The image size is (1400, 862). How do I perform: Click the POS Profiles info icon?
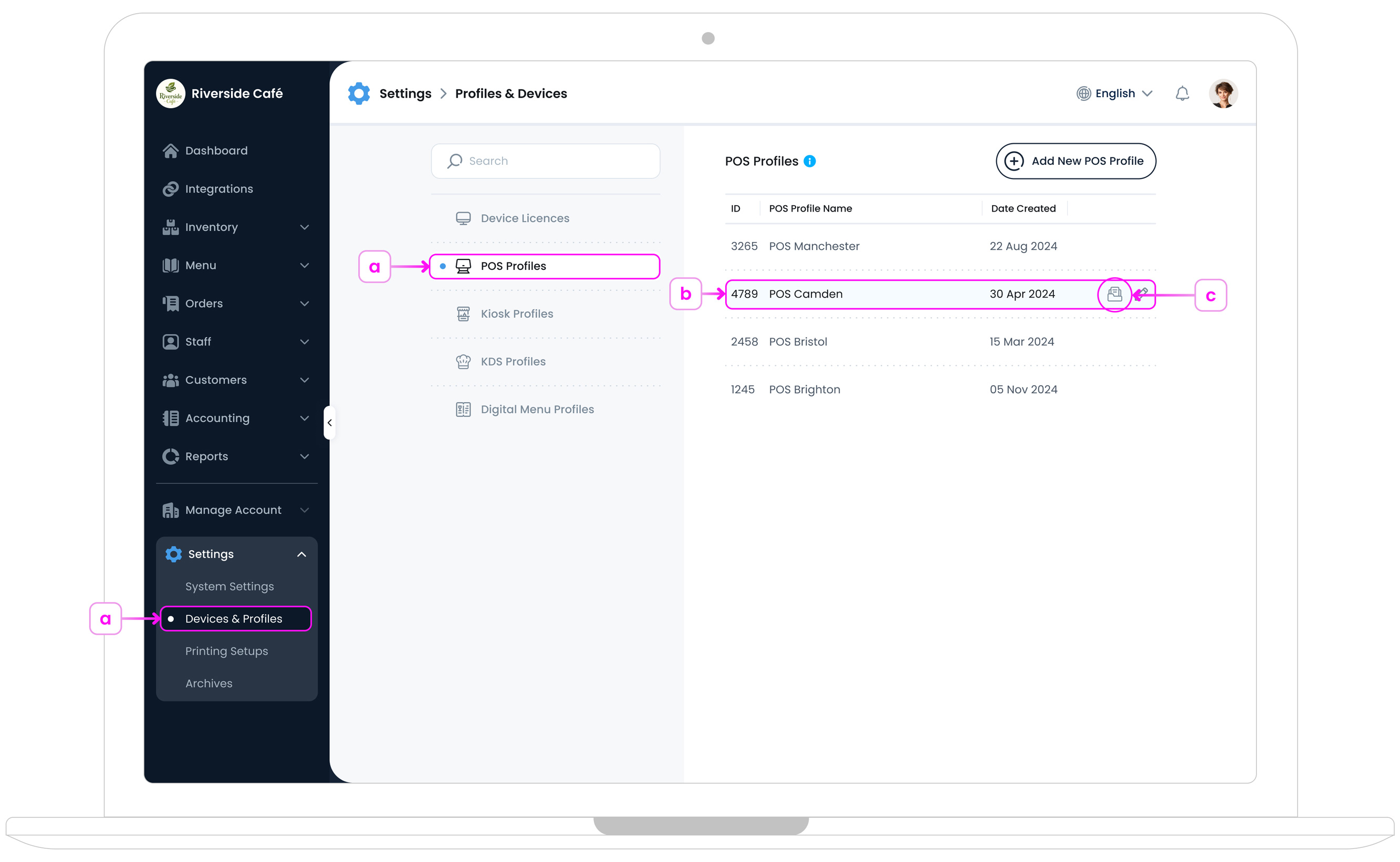pos(810,161)
